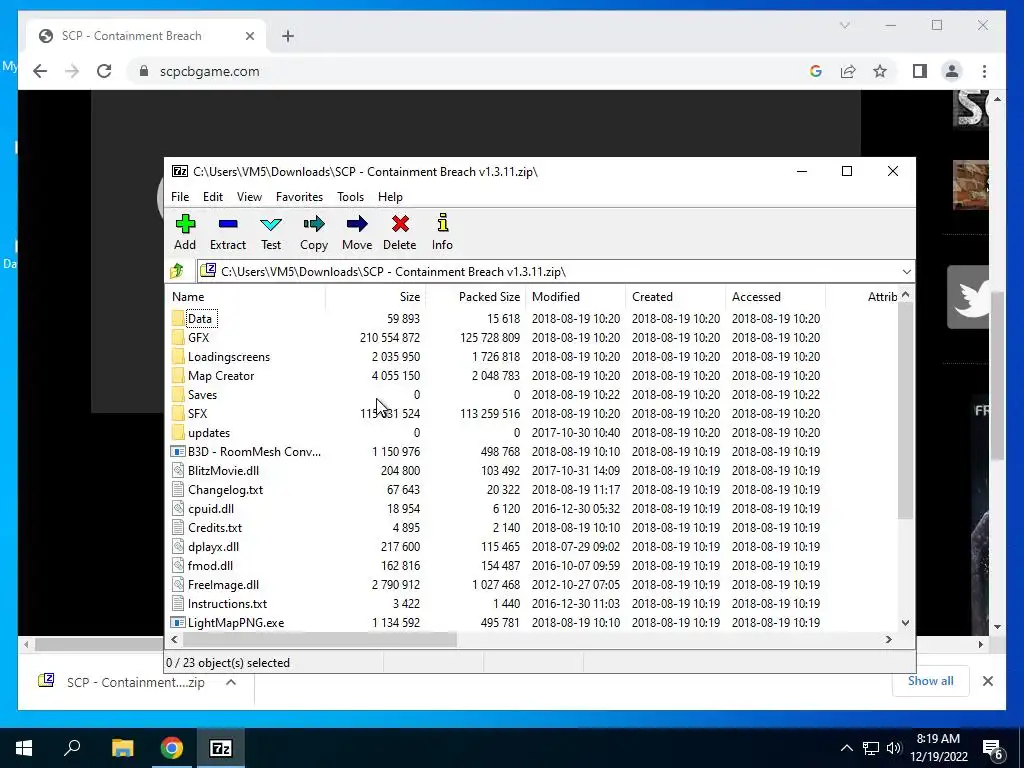1024x768 pixels.
Task: Sort by the Packed Size column
Action: 475,296
